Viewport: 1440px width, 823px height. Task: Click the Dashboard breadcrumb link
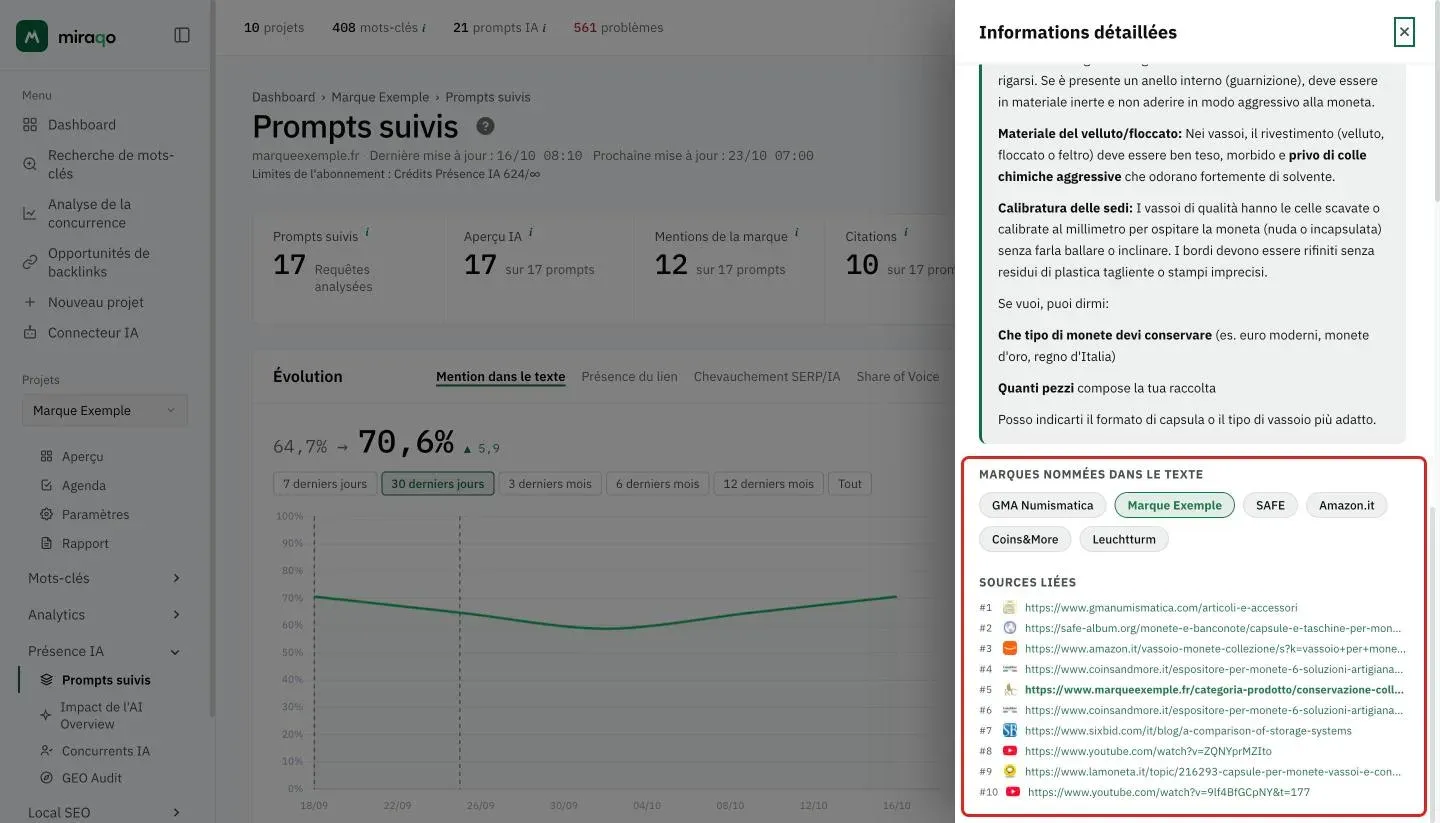click(x=283, y=97)
